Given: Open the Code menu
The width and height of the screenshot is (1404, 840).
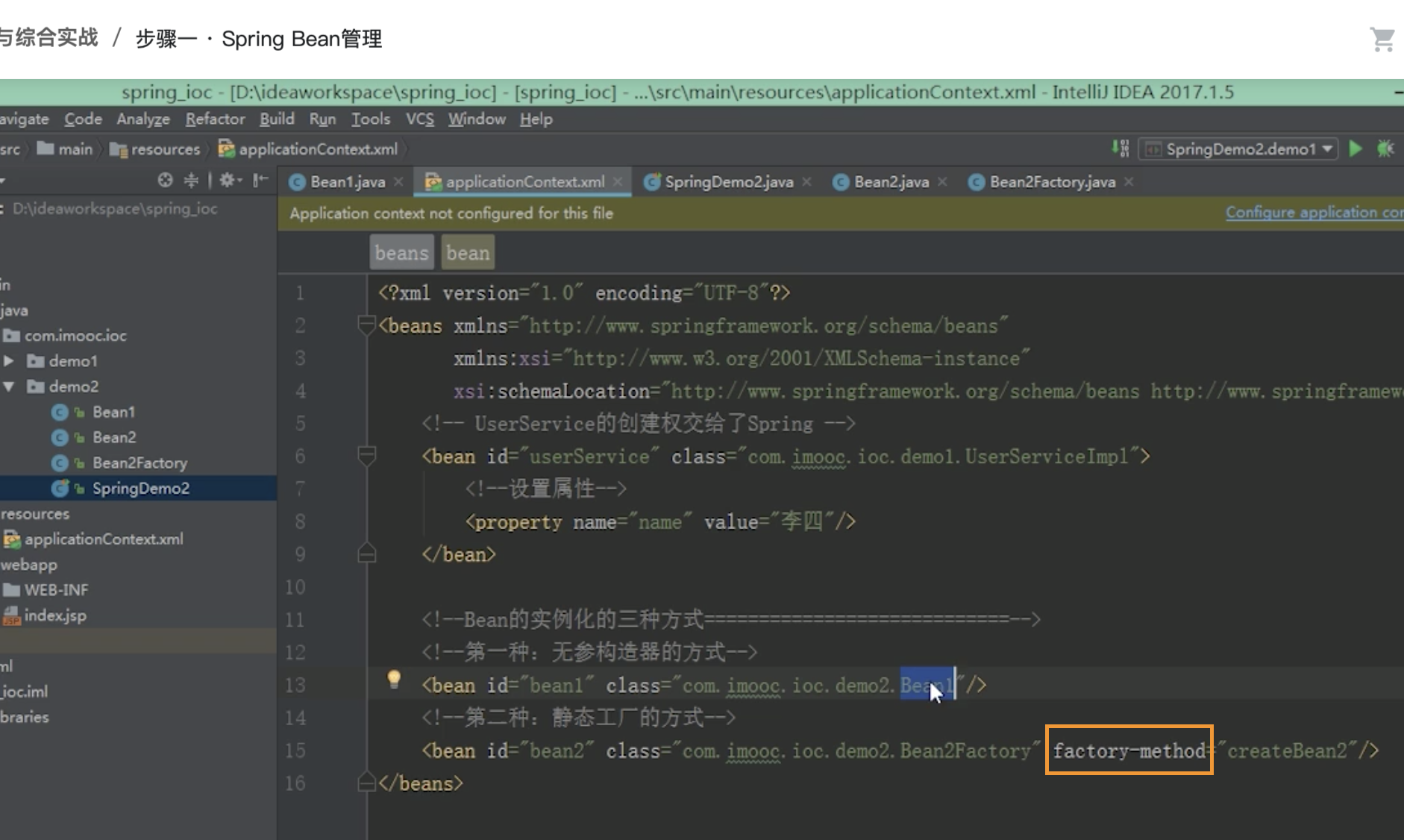Looking at the screenshot, I should click(x=83, y=119).
